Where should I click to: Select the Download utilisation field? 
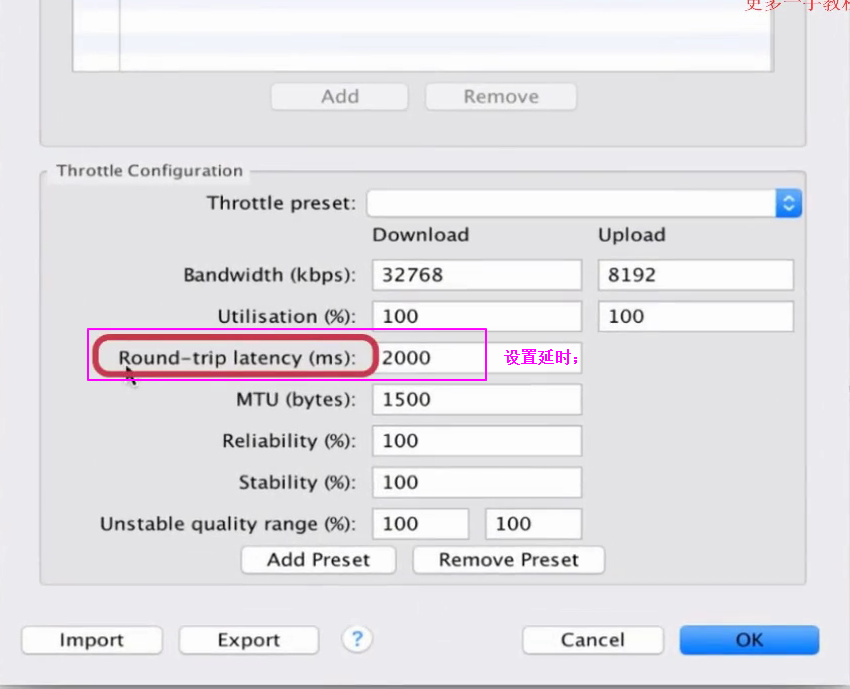pyautogui.click(x=476, y=317)
